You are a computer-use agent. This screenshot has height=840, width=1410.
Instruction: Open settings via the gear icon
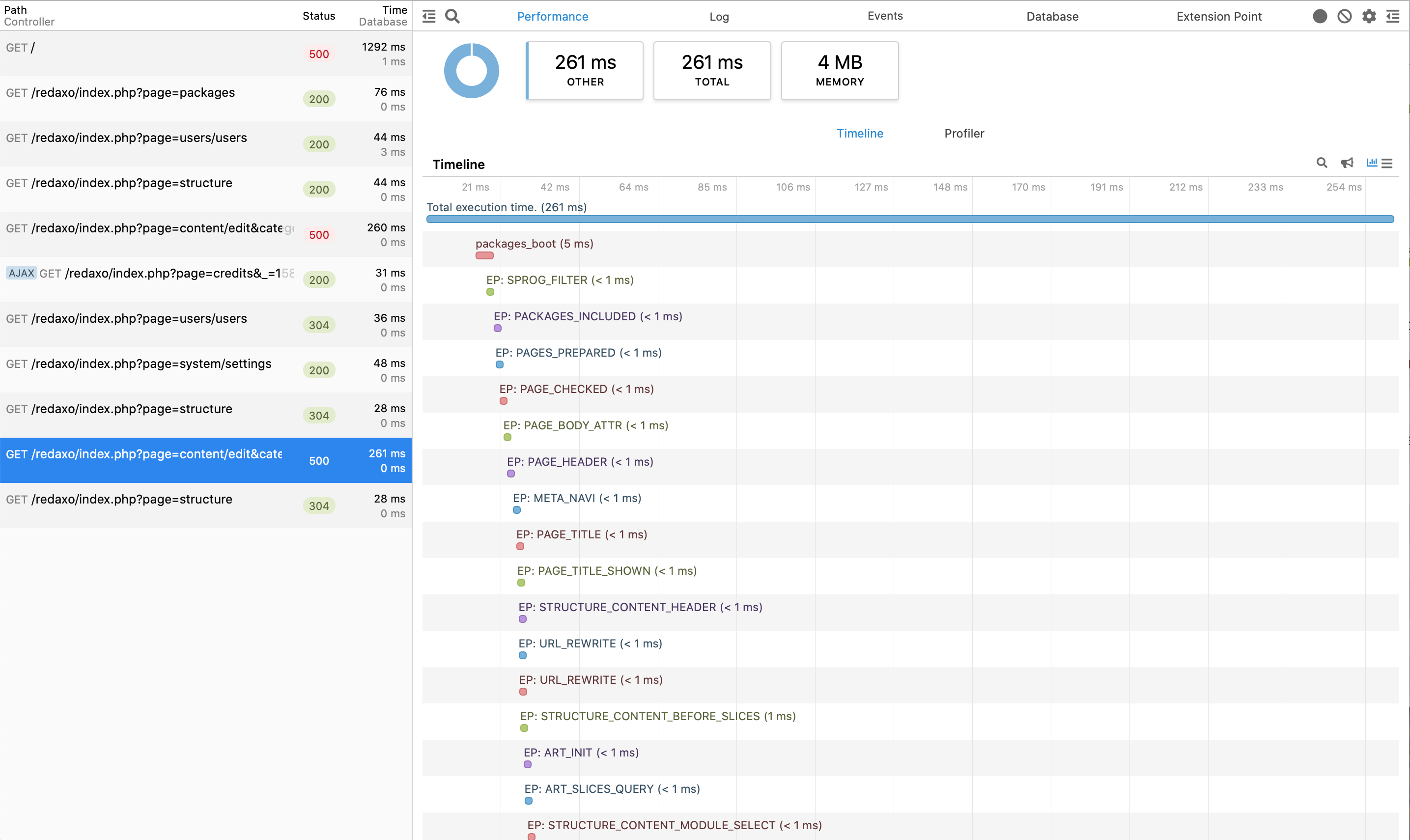1369,16
